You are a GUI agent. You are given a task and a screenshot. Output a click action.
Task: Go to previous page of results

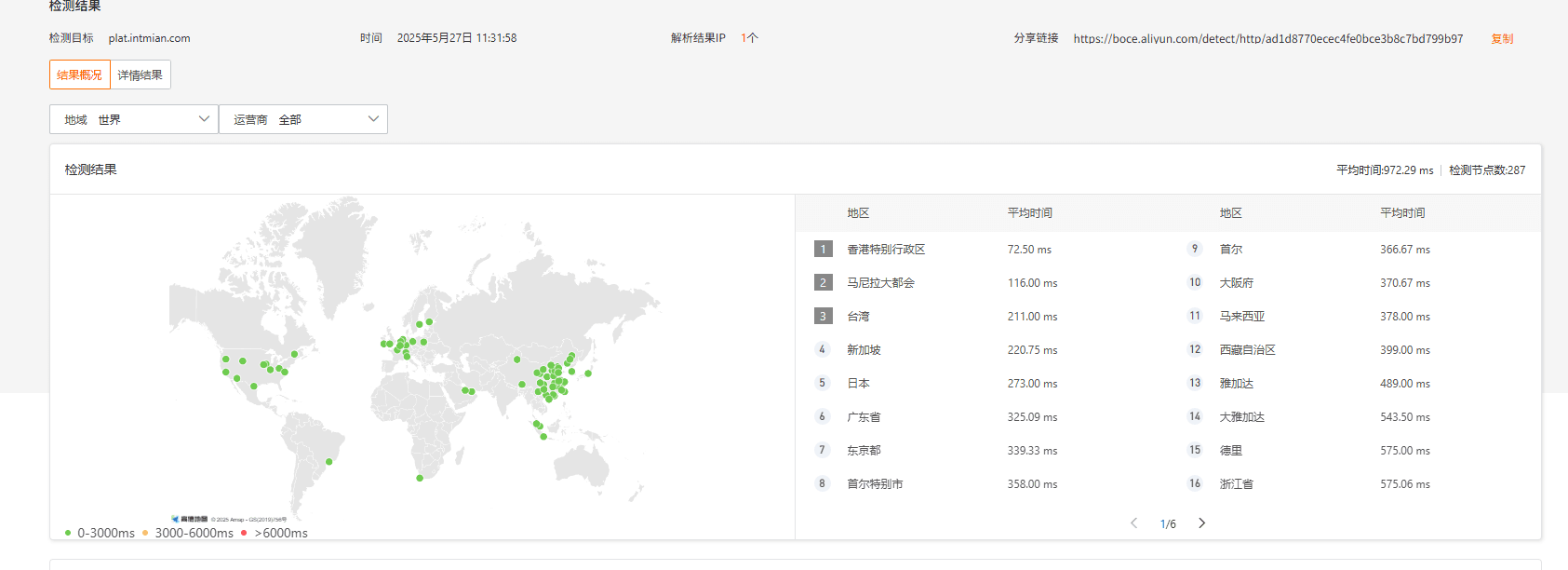(1133, 523)
